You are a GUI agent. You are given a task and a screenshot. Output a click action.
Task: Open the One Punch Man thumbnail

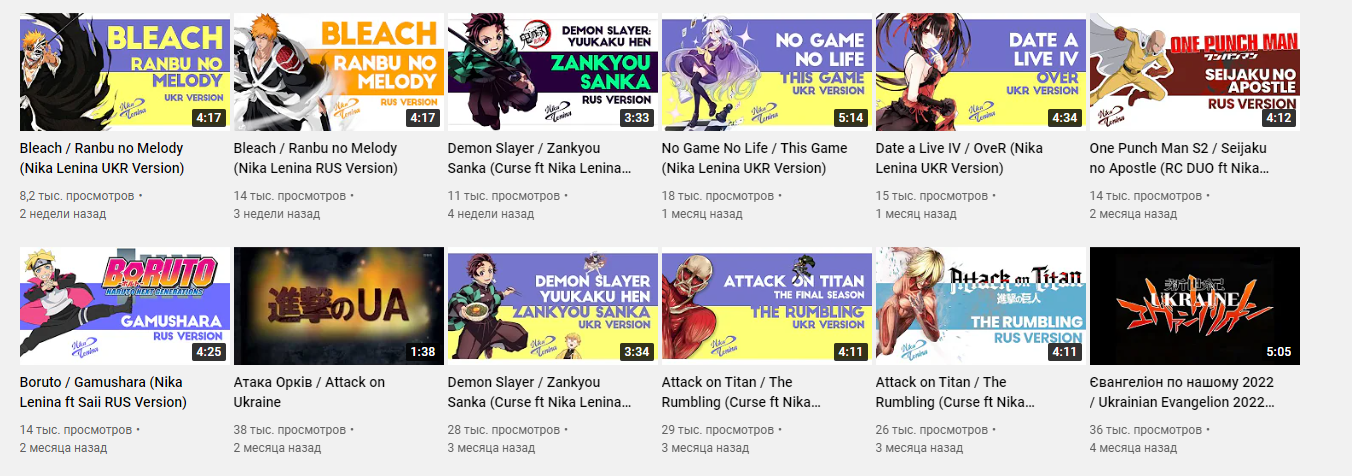coord(1195,72)
